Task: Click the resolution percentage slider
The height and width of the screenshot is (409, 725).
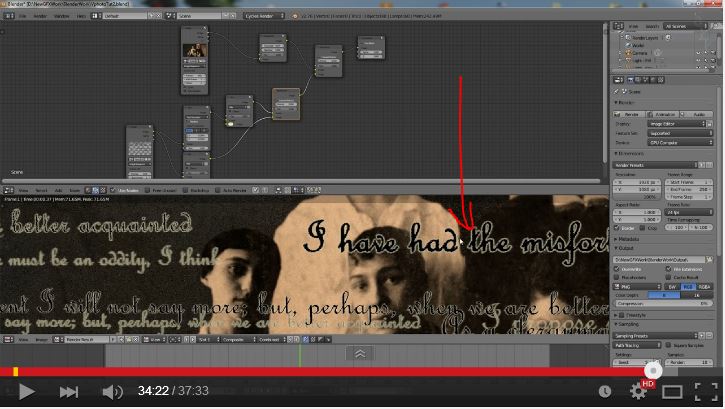Action: pyautogui.click(x=638, y=197)
